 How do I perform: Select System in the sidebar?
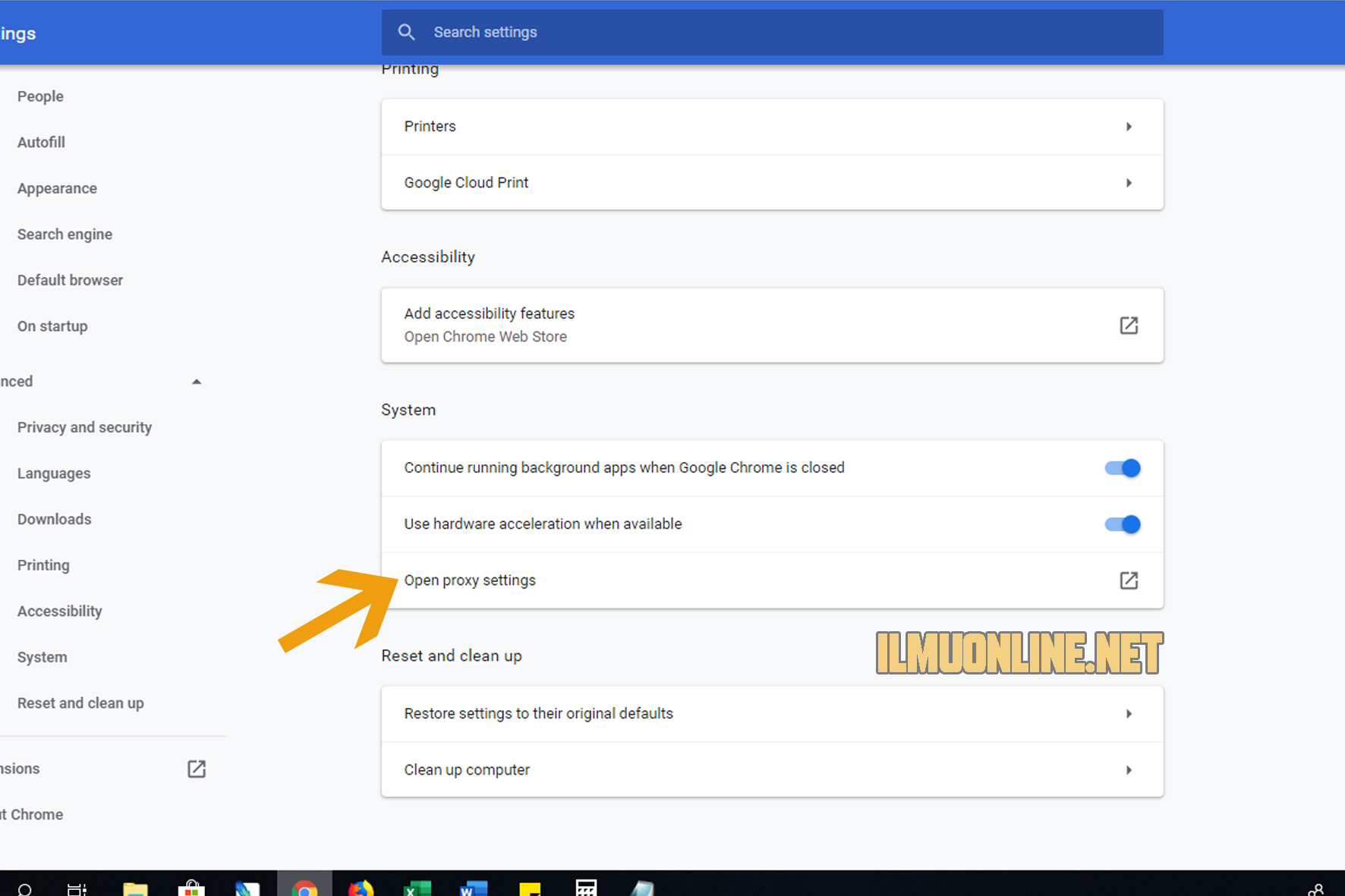tap(42, 657)
